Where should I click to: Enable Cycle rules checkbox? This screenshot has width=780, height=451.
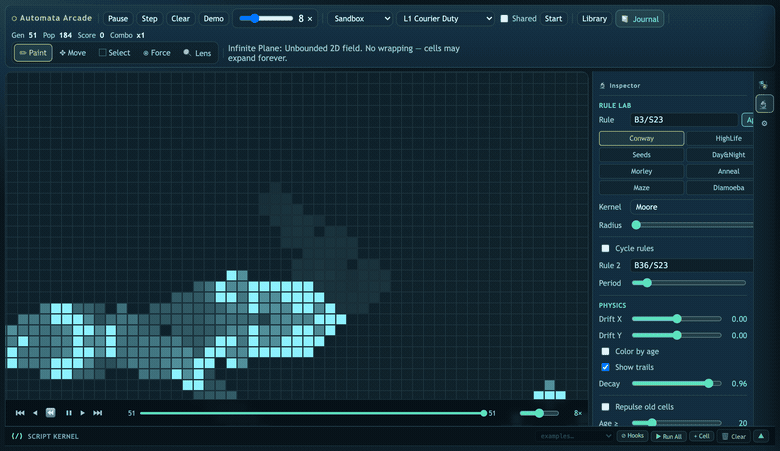click(x=605, y=248)
